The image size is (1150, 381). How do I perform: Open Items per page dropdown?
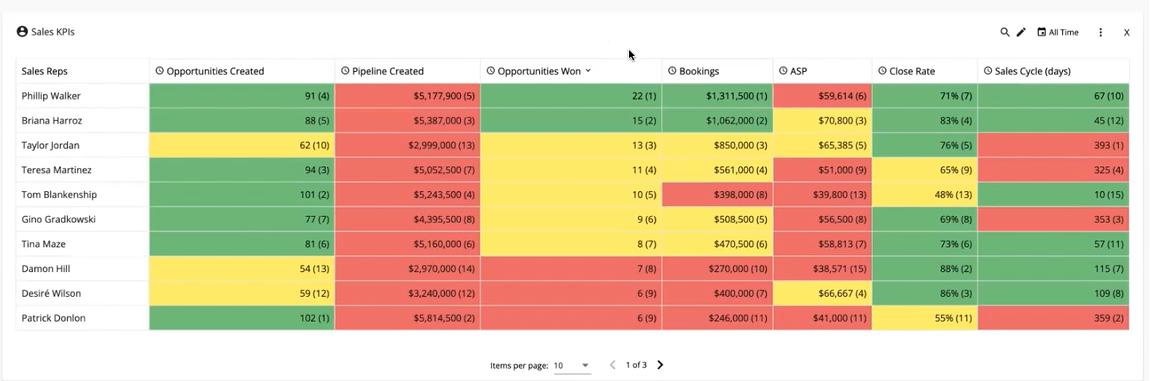tap(572, 366)
